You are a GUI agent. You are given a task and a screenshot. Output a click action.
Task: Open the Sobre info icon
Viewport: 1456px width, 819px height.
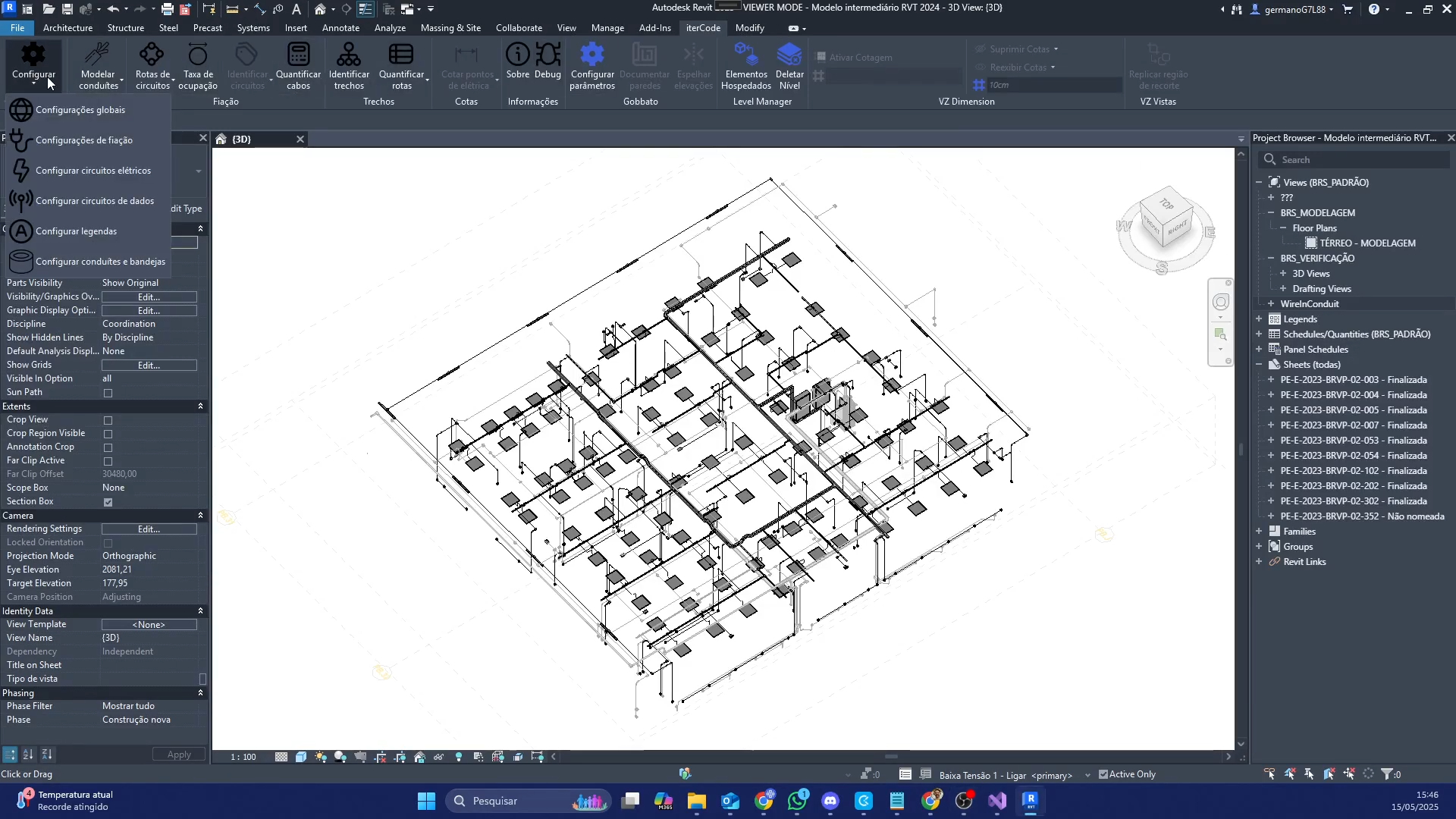(x=517, y=55)
